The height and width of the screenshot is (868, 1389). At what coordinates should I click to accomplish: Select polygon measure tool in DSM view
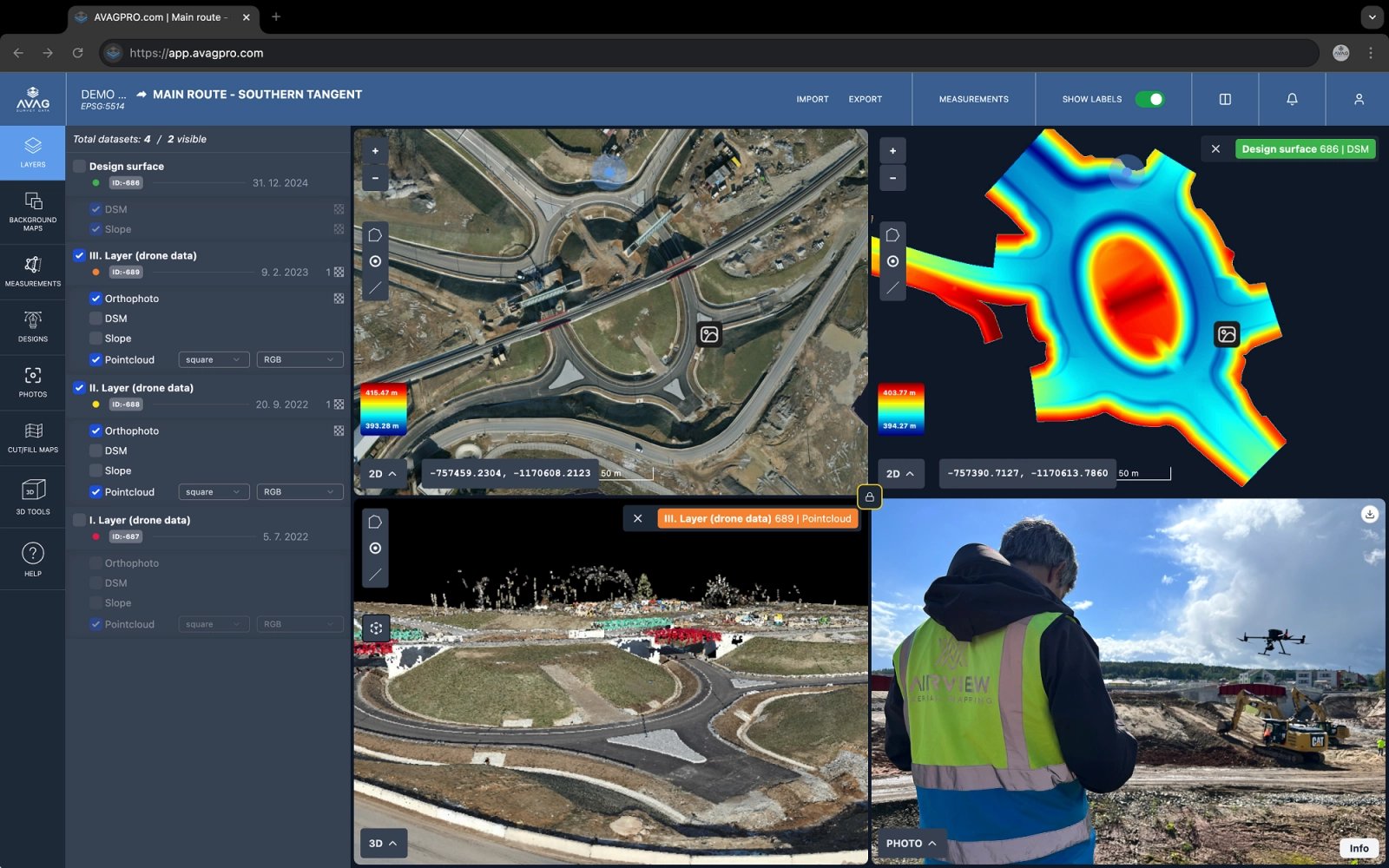[x=892, y=235]
